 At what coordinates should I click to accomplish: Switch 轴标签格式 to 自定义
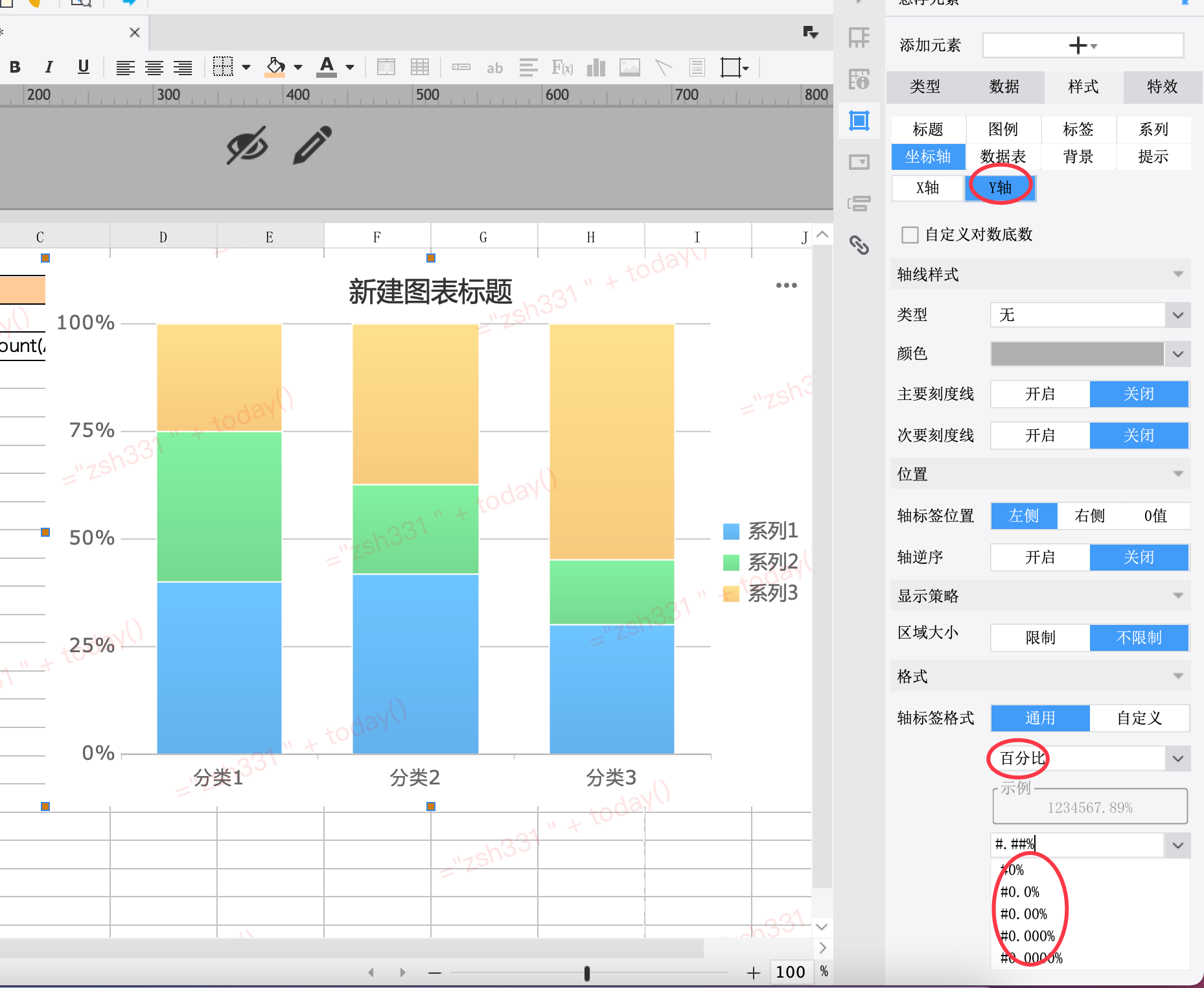tap(1139, 718)
